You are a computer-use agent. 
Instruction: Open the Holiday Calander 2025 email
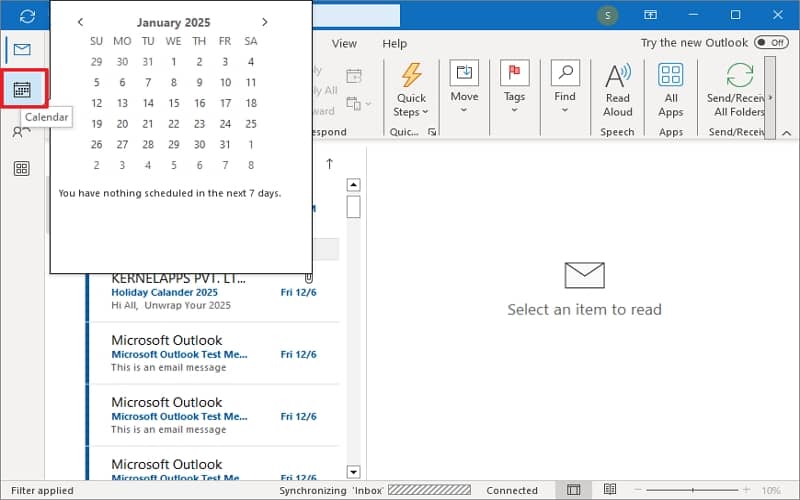(164, 292)
